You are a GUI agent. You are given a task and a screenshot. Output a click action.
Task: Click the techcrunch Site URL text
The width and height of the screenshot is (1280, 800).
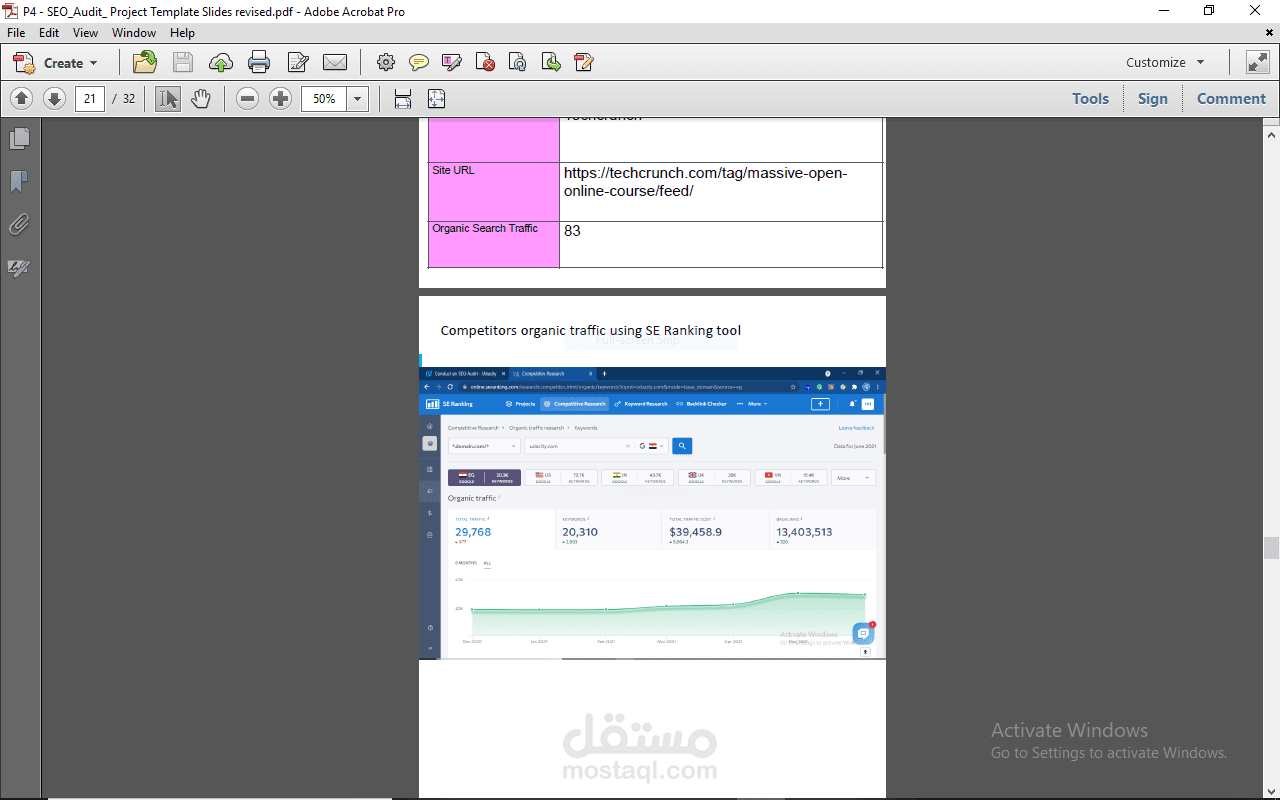[705, 182]
